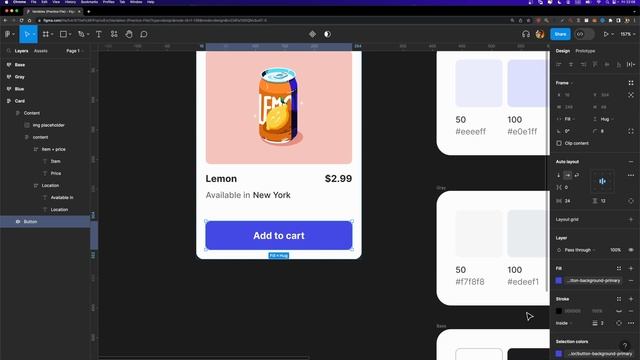
Task: Open advanced stroke settings dots
Action: (x=631, y=323)
